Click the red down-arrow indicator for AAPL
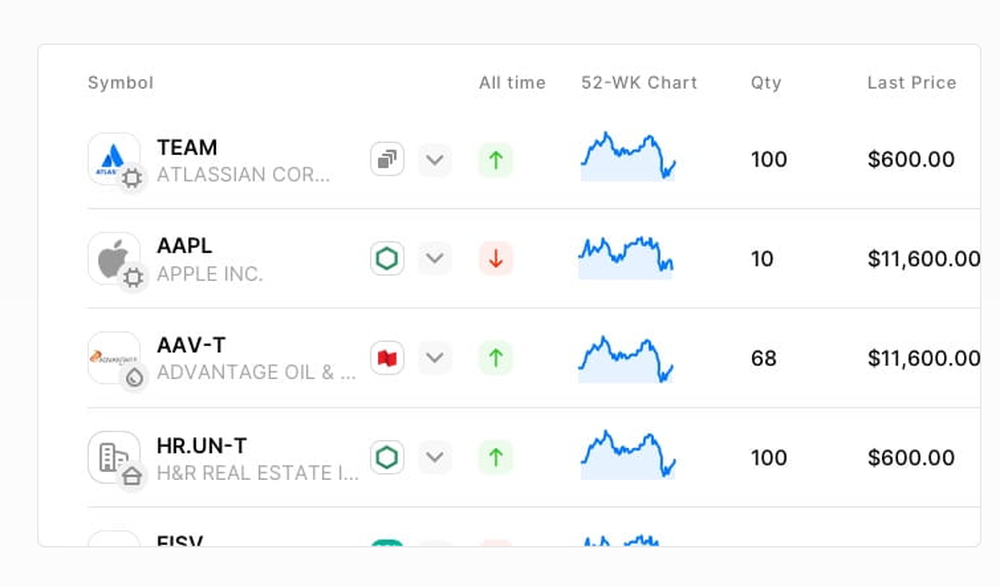 click(x=496, y=257)
